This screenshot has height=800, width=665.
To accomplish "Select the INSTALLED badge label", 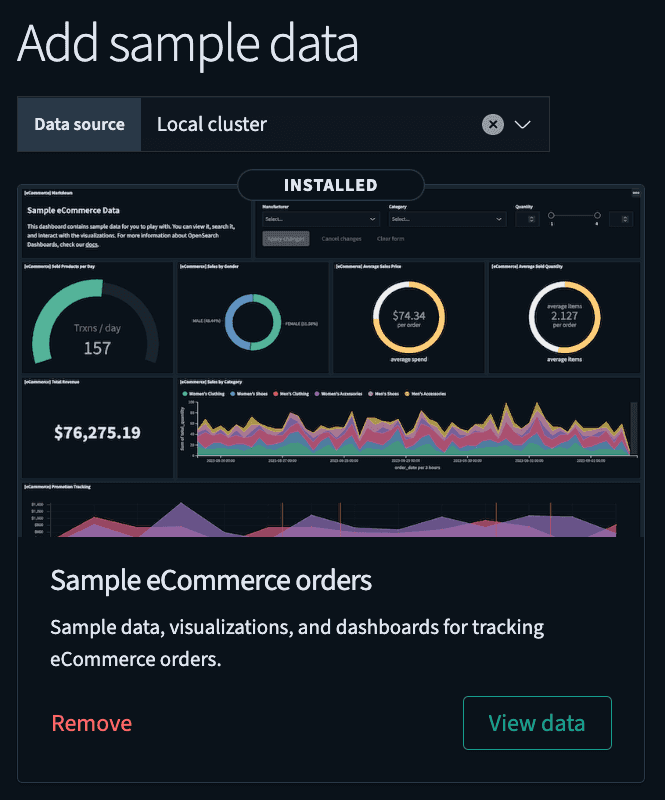I will pos(331,185).
